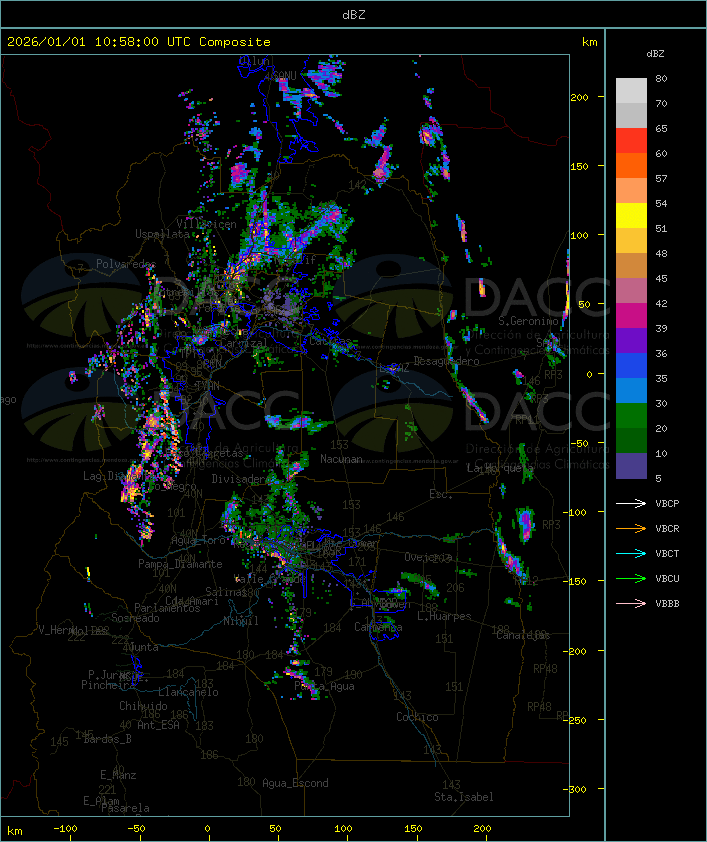Select the light blue 35-30 dBZ swatch
The width and height of the screenshot is (707, 842).
click(631, 390)
